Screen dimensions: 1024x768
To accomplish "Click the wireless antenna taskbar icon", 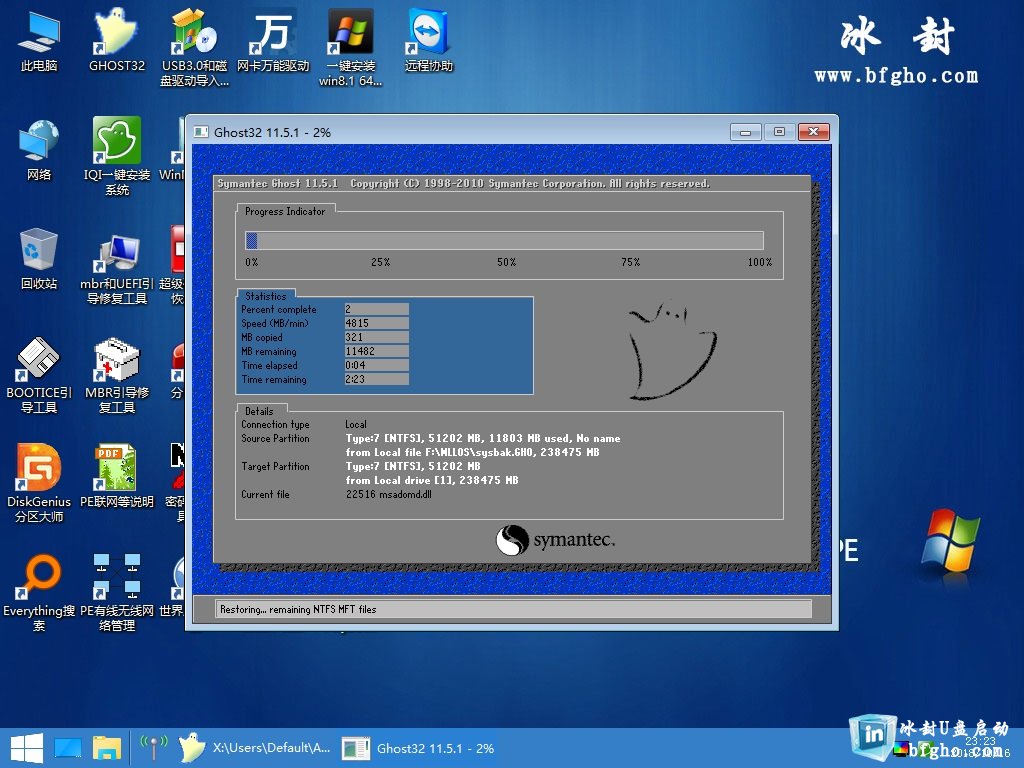I will pyautogui.click(x=154, y=748).
